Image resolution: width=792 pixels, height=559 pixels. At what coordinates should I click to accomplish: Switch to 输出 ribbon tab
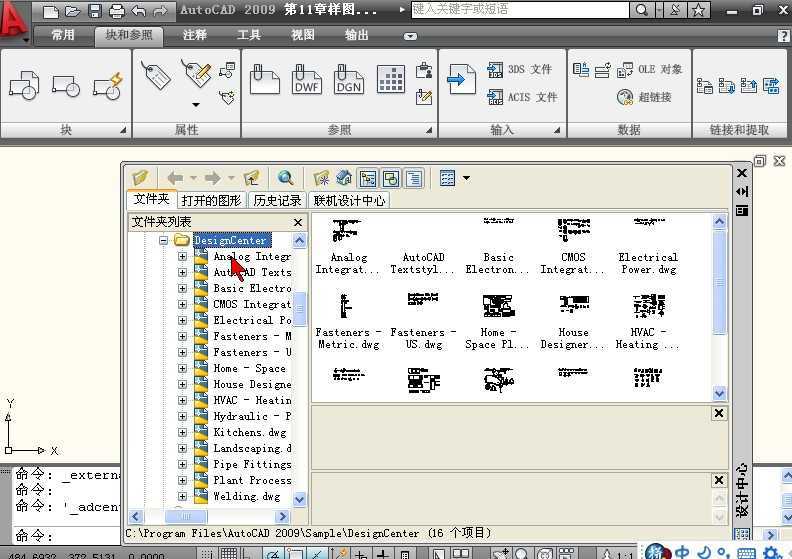356,35
